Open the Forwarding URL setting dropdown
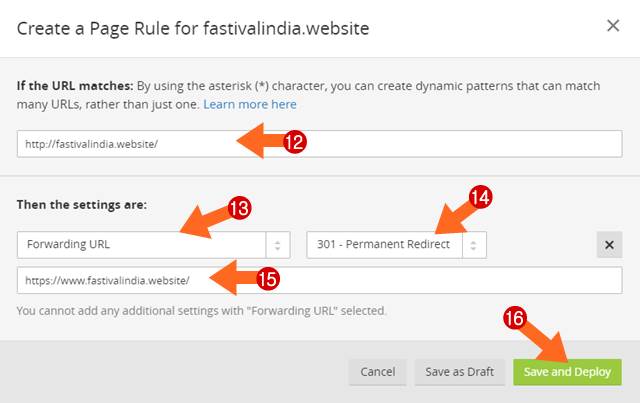640x403 pixels. (142, 245)
